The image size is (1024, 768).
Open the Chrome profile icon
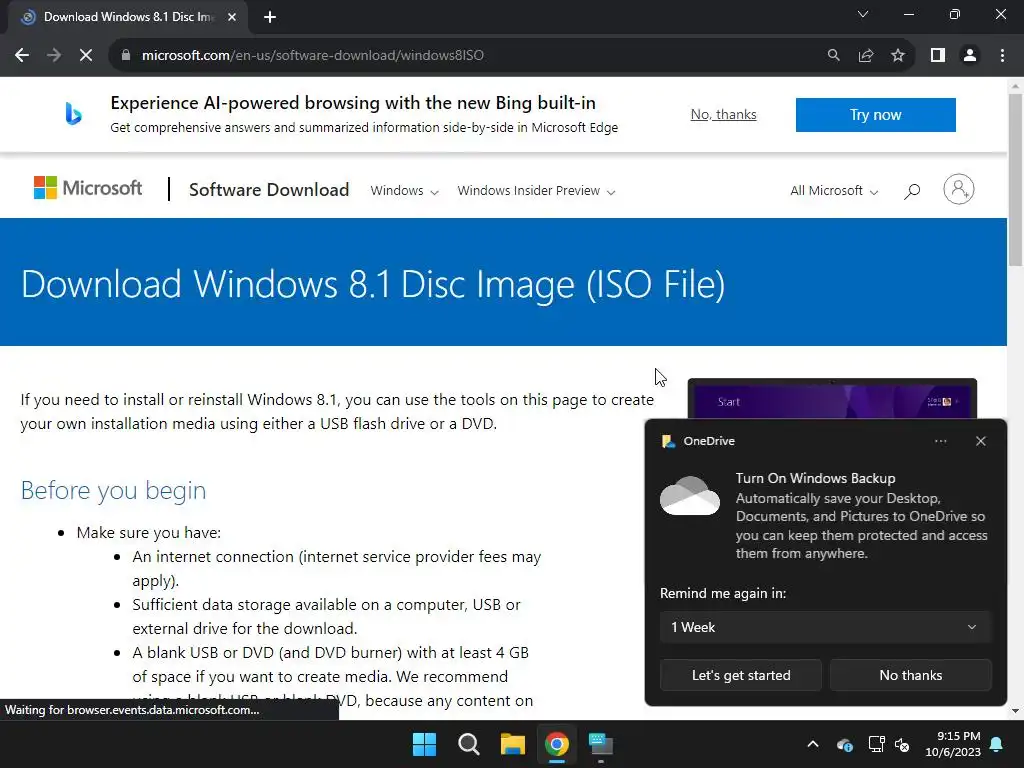tap(970, 56)
